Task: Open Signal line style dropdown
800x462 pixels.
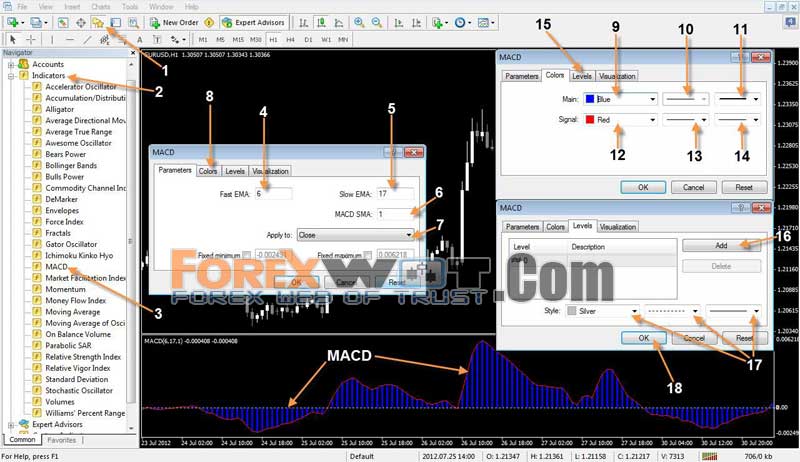Action: pyautogui.click(x=685, y=120)
